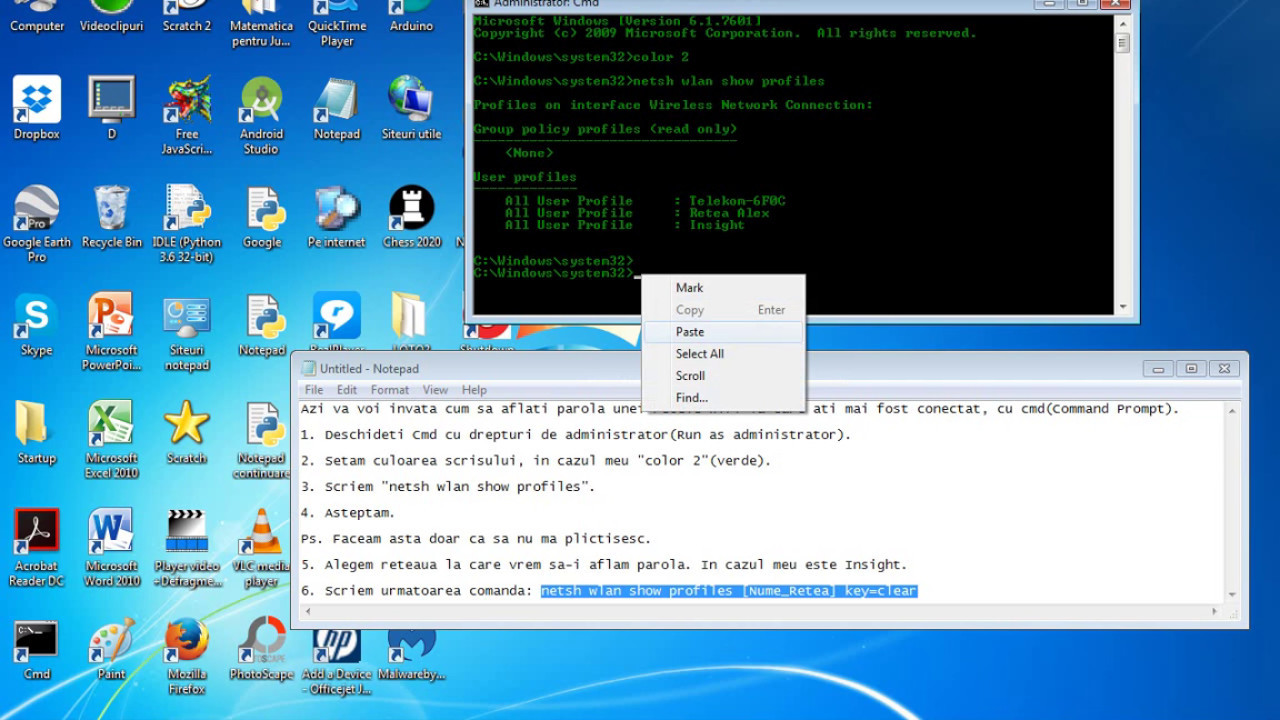
Task: Open the D drive desktop icon
Action: [x=112, y=108]
